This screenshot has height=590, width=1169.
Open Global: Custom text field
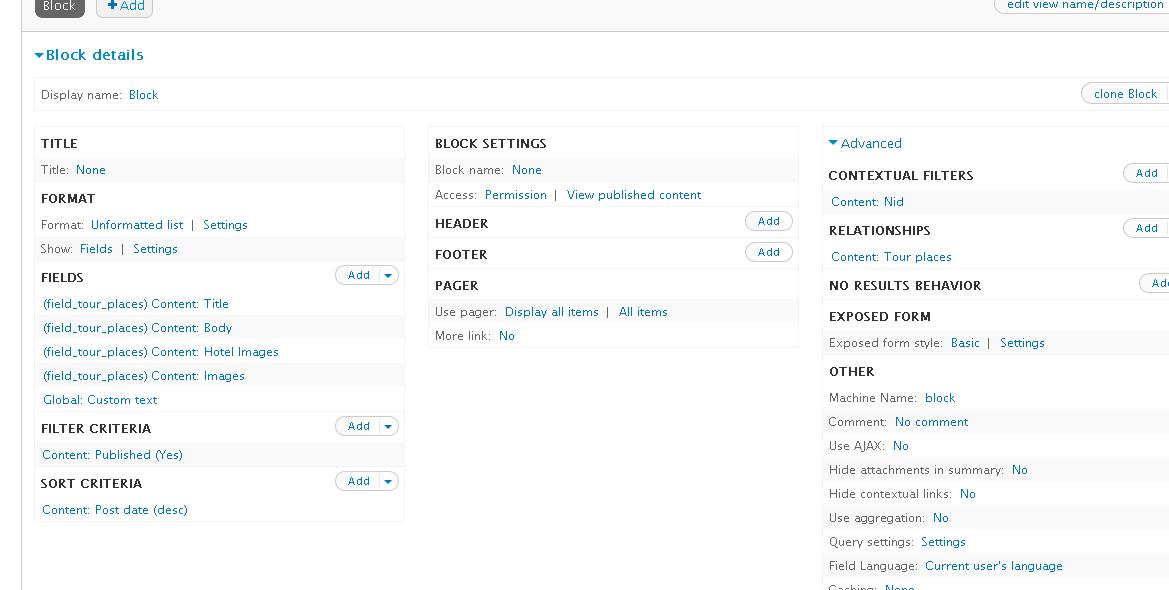[100, 400]
